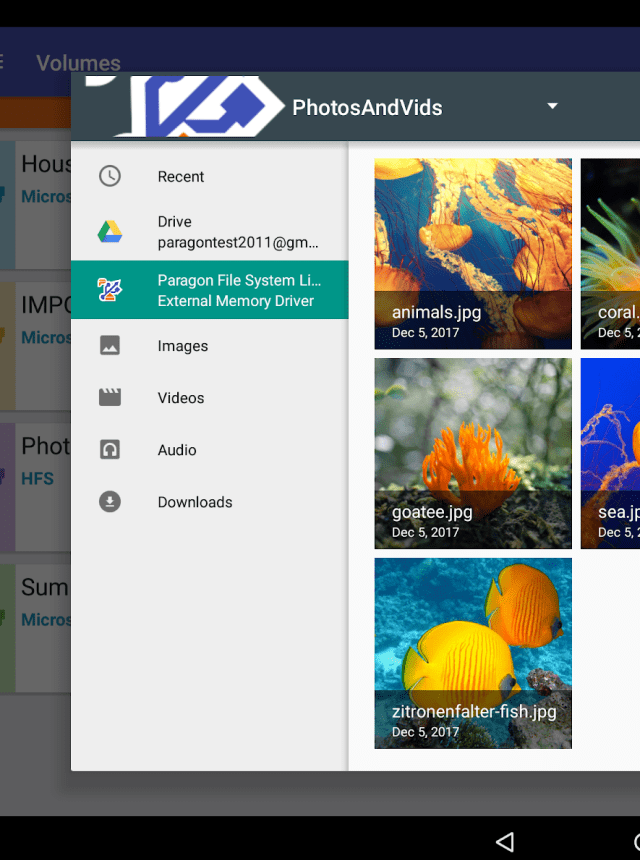Click the Images picture icon
Viewport: 640px width, 860px height.
click(x=110, y=346)
